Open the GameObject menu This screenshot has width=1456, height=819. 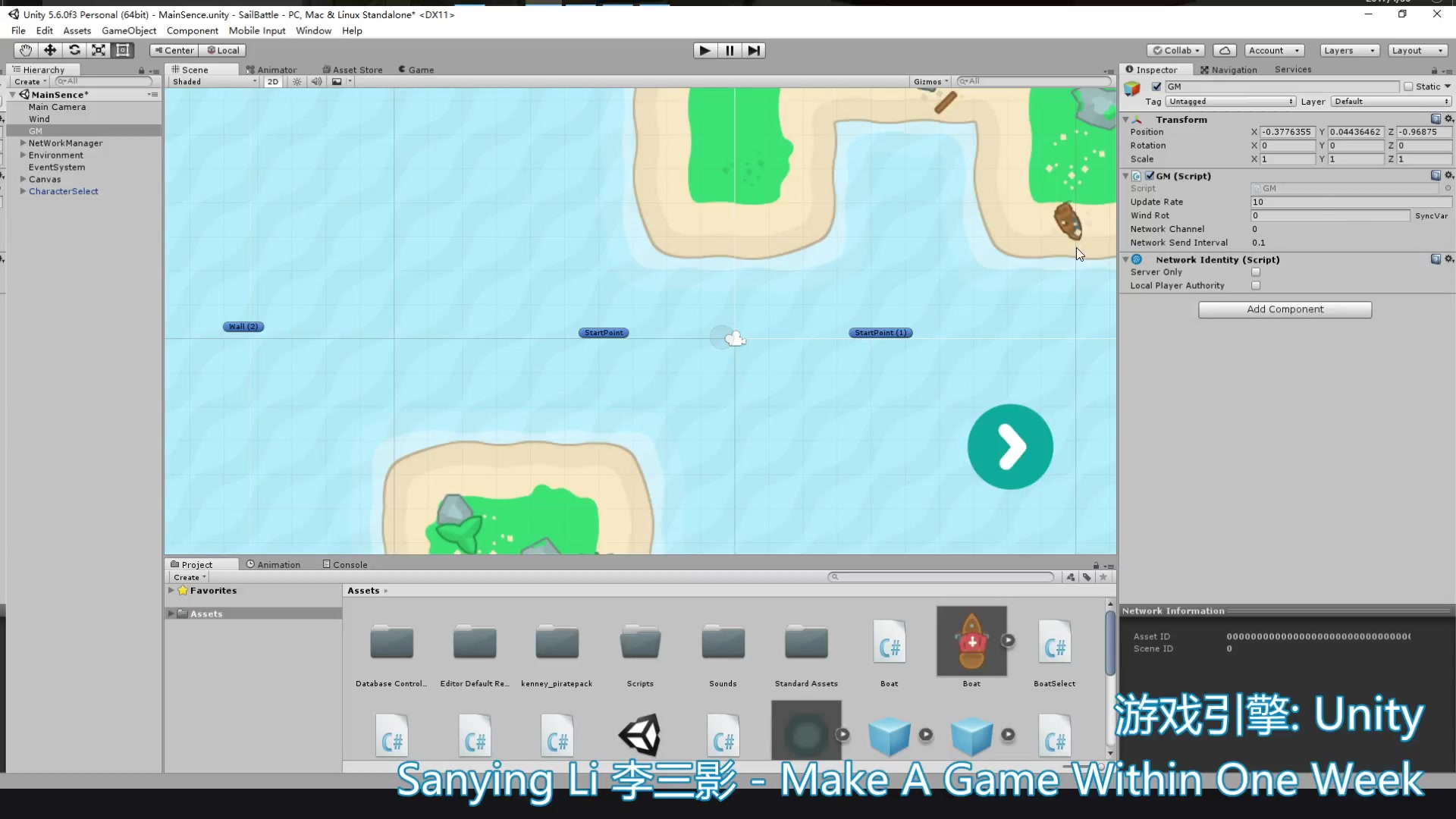(129, 31)
